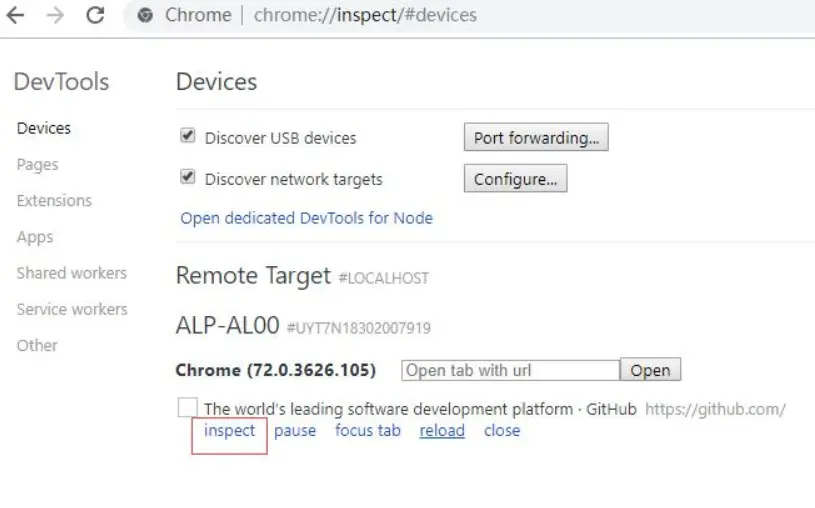The width and height of the screenshot is (815, 508).
Task: Open dedicated DevTools for Node
Action: 307,218
